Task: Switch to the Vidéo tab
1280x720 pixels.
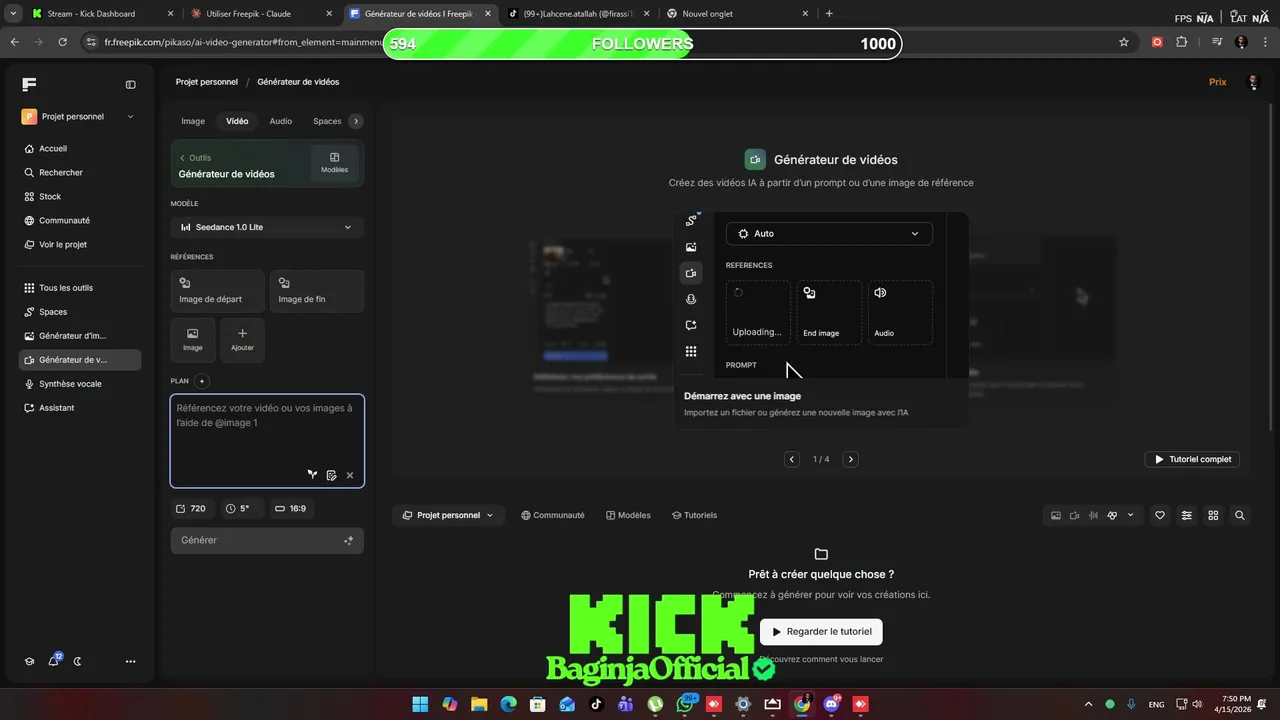Action: click(237, 121)
